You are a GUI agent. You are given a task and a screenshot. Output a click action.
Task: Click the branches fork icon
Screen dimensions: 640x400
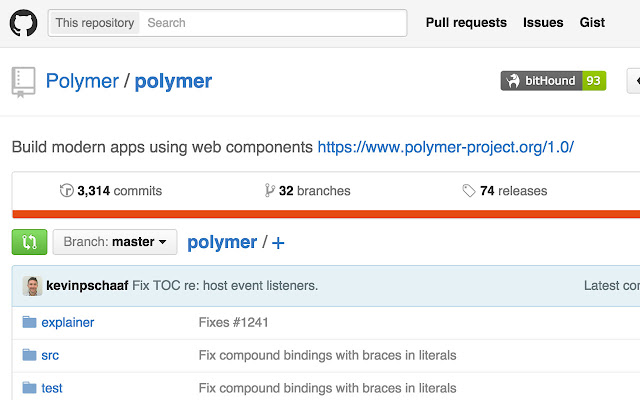pos(269,190)
